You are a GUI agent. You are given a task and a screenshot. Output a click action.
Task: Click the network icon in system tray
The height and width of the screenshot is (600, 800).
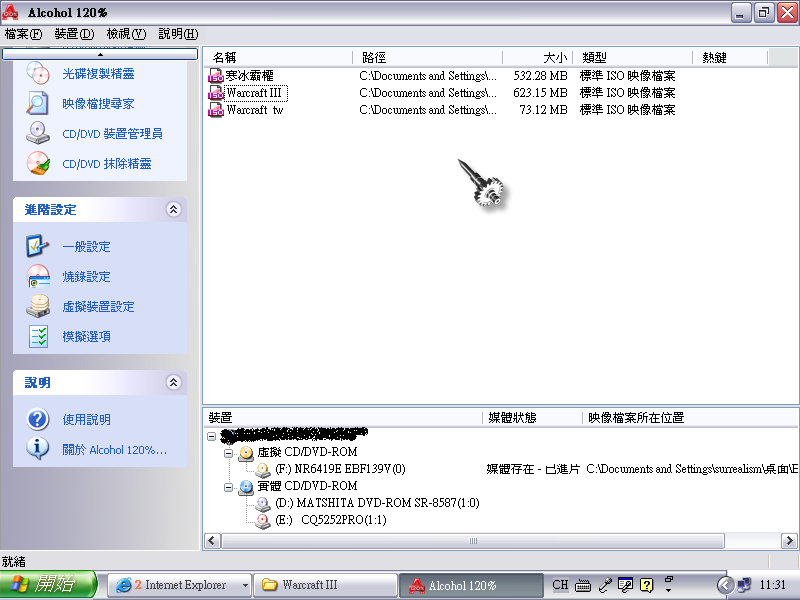coord(744,585)
